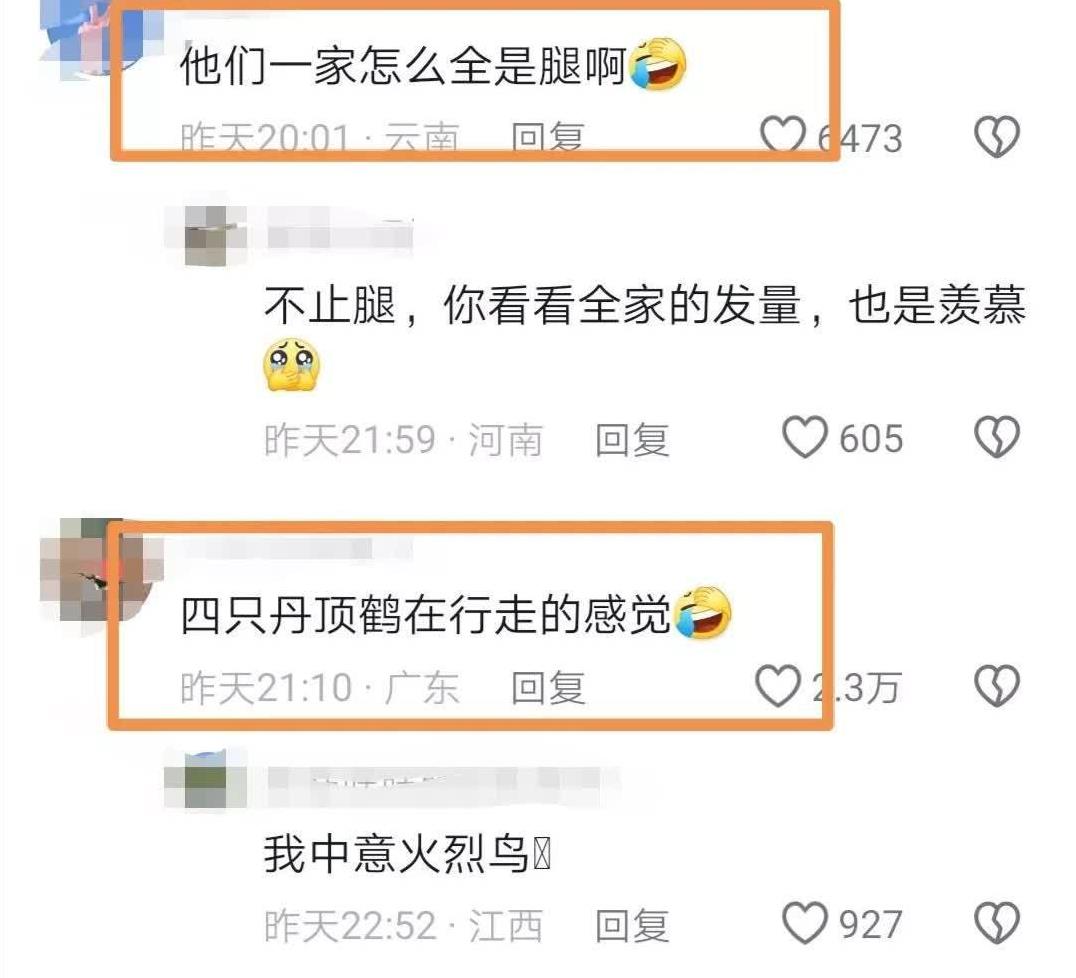1076x978 pixels.
Task: Select the comment text 他们一家怎么全是腿啊
Action: 404,66
